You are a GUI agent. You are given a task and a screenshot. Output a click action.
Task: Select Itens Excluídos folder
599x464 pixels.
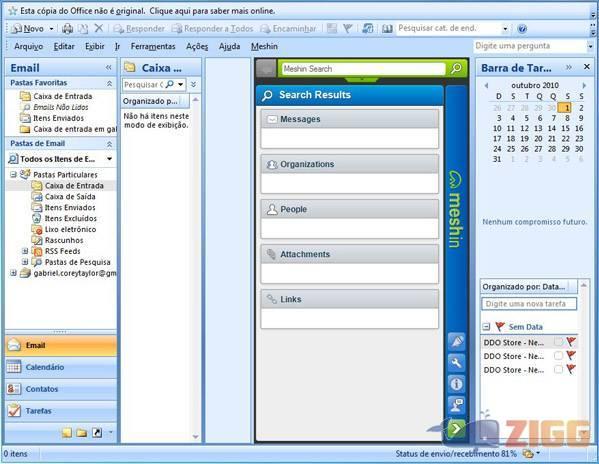click(70, 218)
